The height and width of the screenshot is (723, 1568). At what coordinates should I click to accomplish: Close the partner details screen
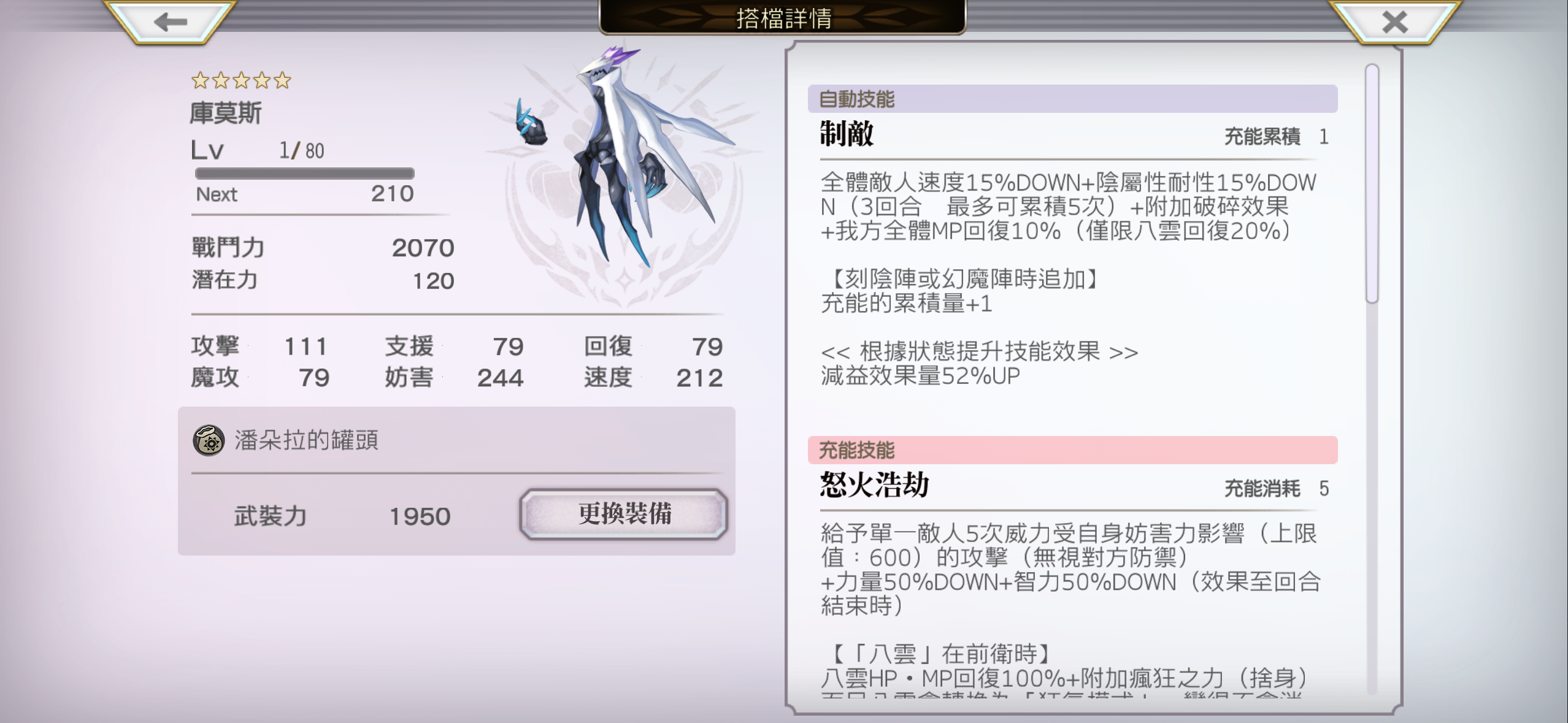tap(1394, 22)
